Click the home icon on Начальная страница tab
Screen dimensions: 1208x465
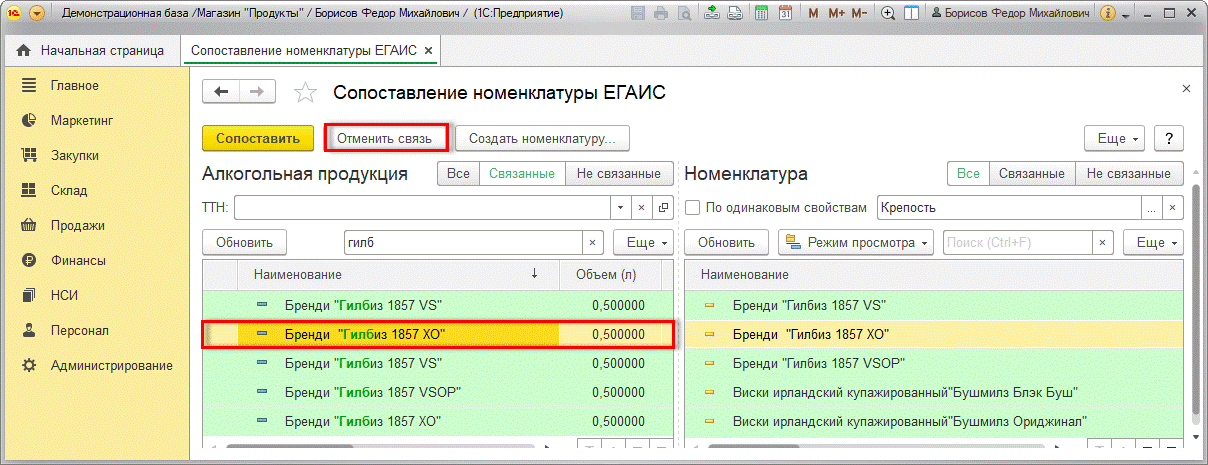pyautogui.click(x=23, y=50)
